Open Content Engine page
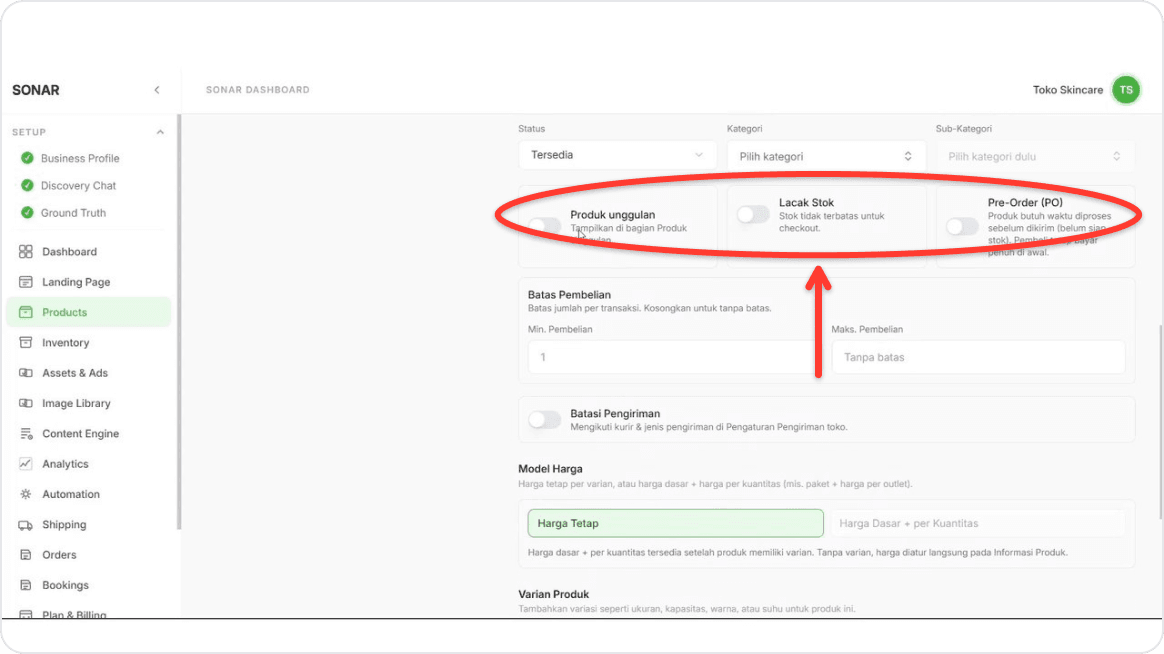1164x654 pixels. point(80,434)
